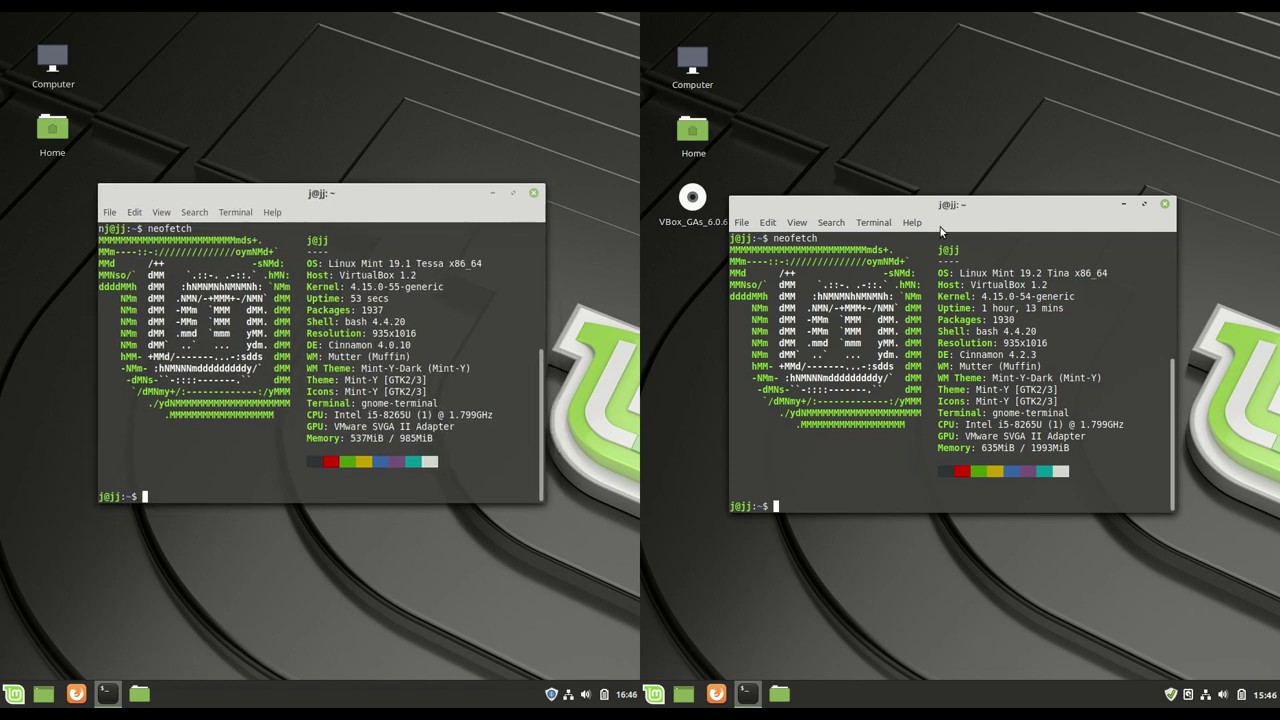Open the network tray icon beside 16:46 clock
The width and height of the screenshot is (1280, 720).
[568, 694]
